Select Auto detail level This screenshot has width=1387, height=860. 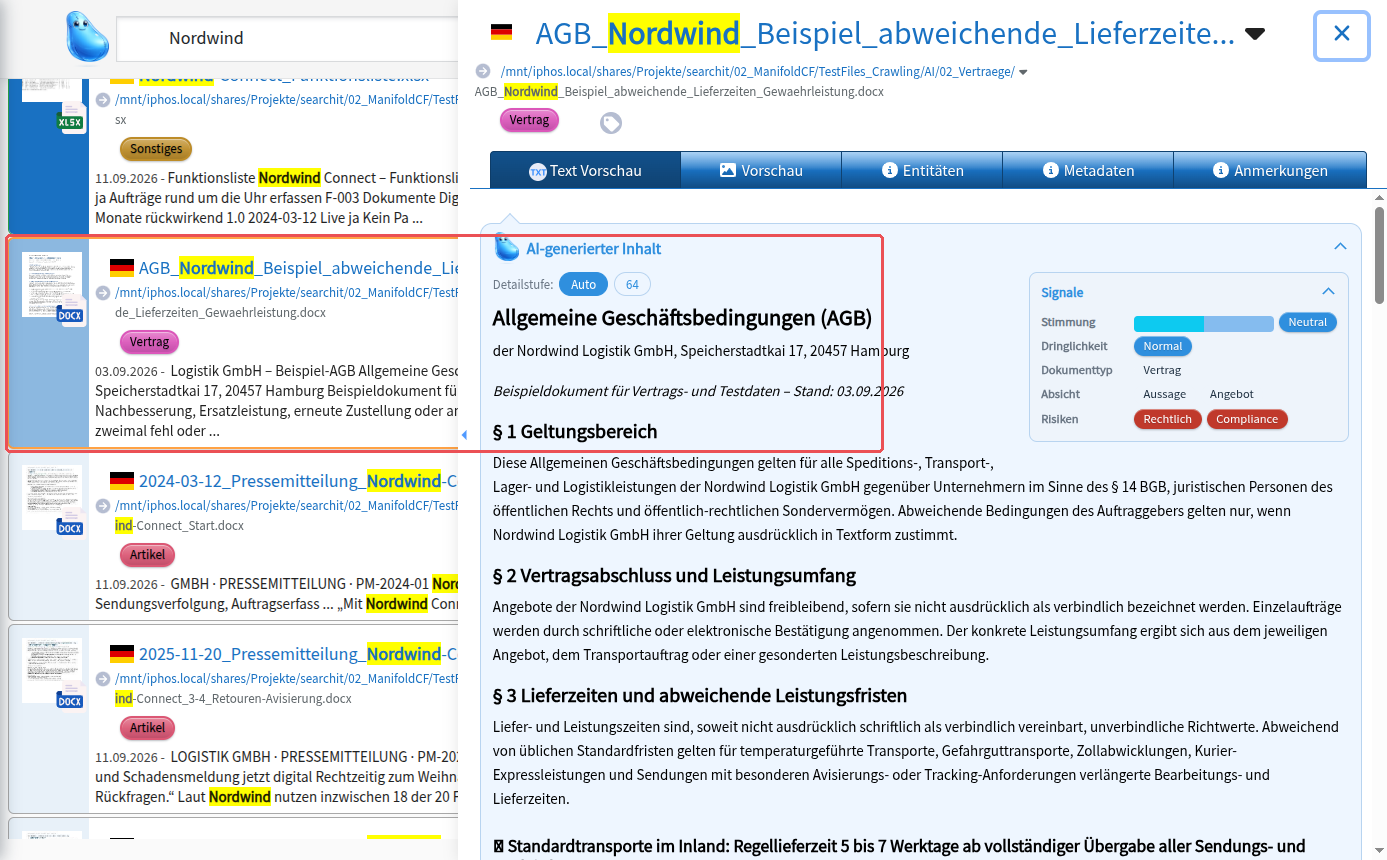[x=584, y=284]
